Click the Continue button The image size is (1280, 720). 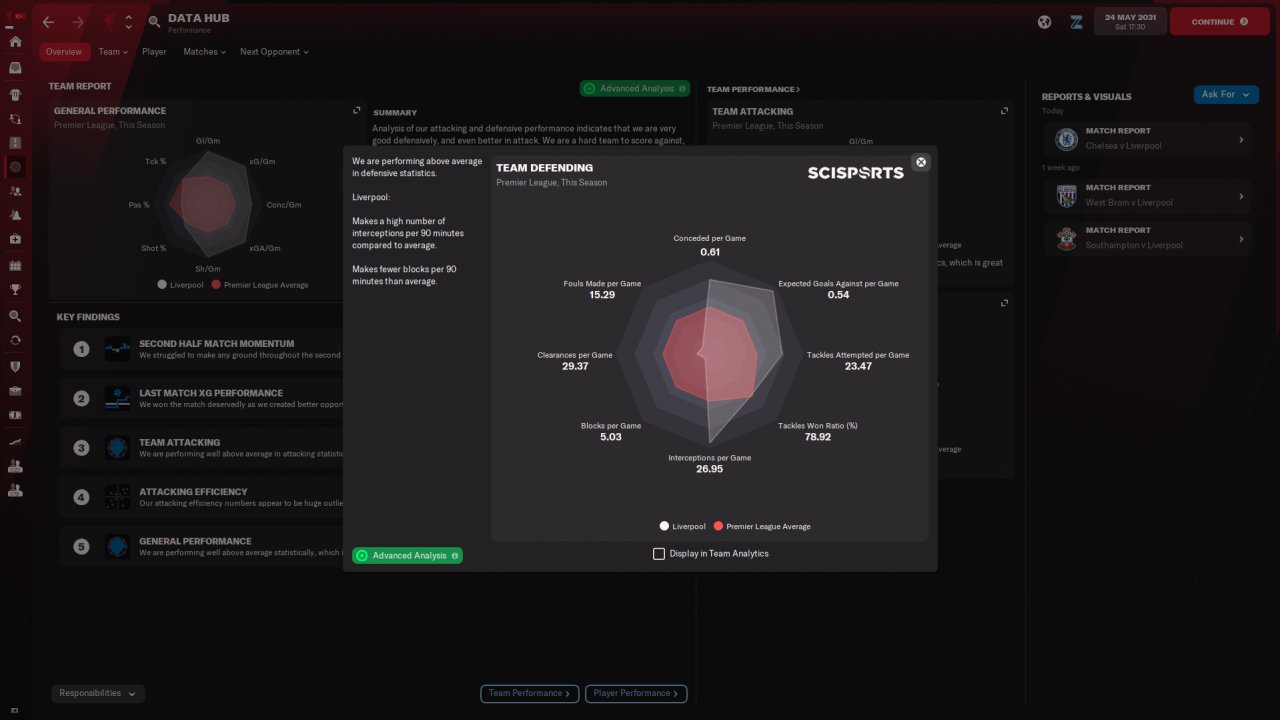coord(1219,21)
